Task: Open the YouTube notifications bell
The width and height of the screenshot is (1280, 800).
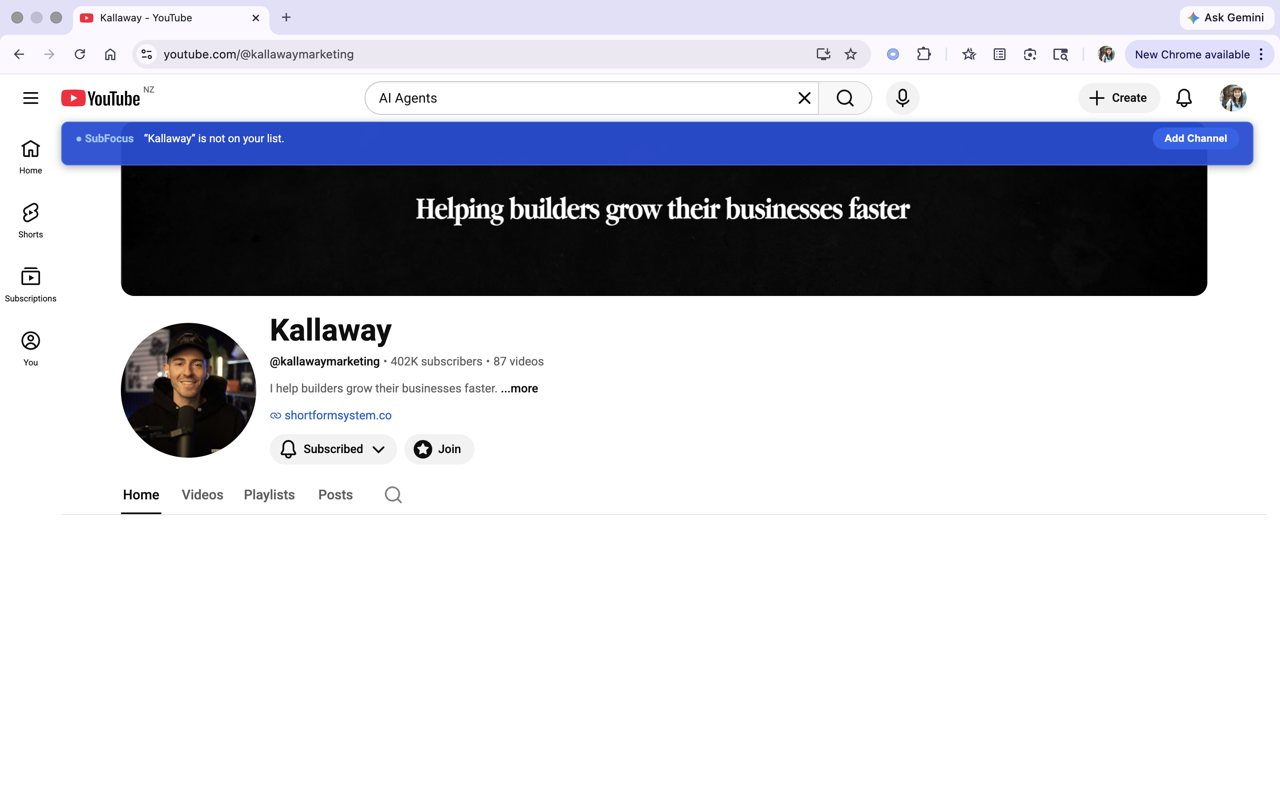Action: point(1184,98)
